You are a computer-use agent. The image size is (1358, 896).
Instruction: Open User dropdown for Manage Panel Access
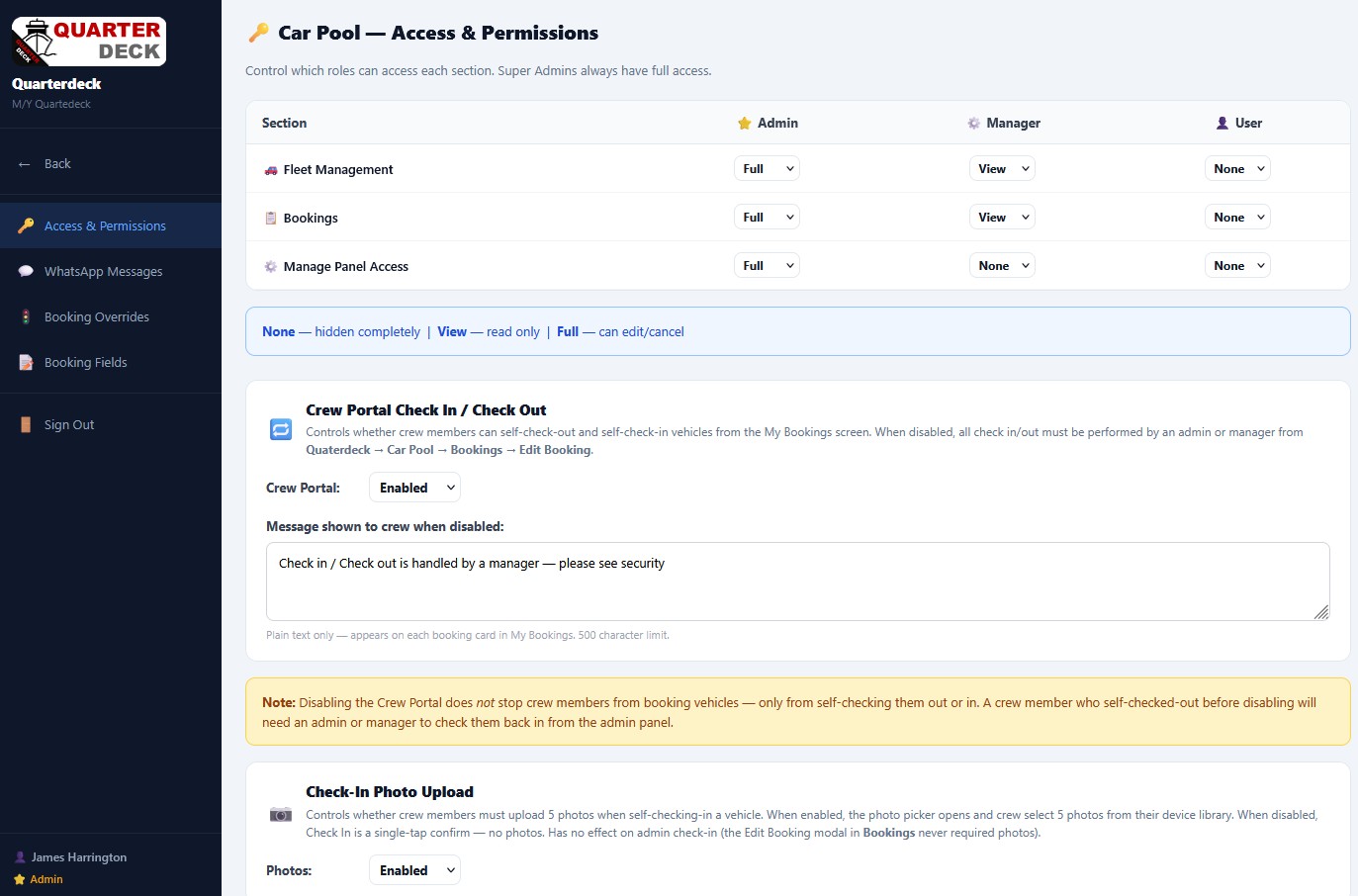point(1237,265)
